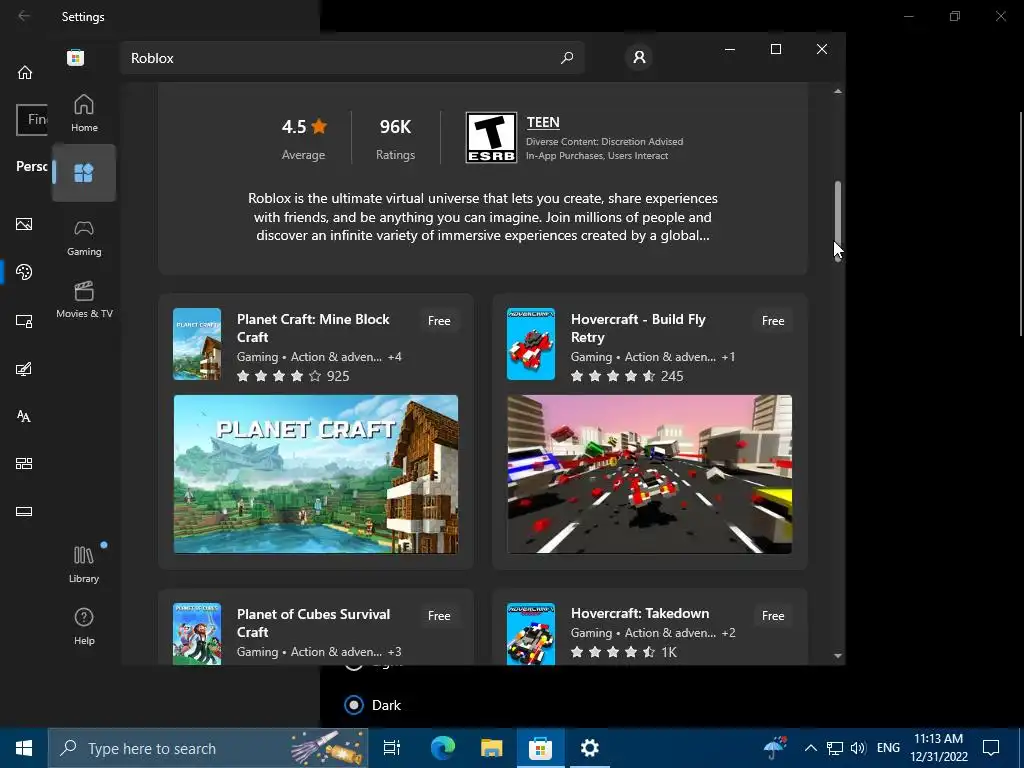Open Background settings icon in Settings sidebar
Image resolution: width=1024 pixels, height=768 pixels.
pos(24,224)
